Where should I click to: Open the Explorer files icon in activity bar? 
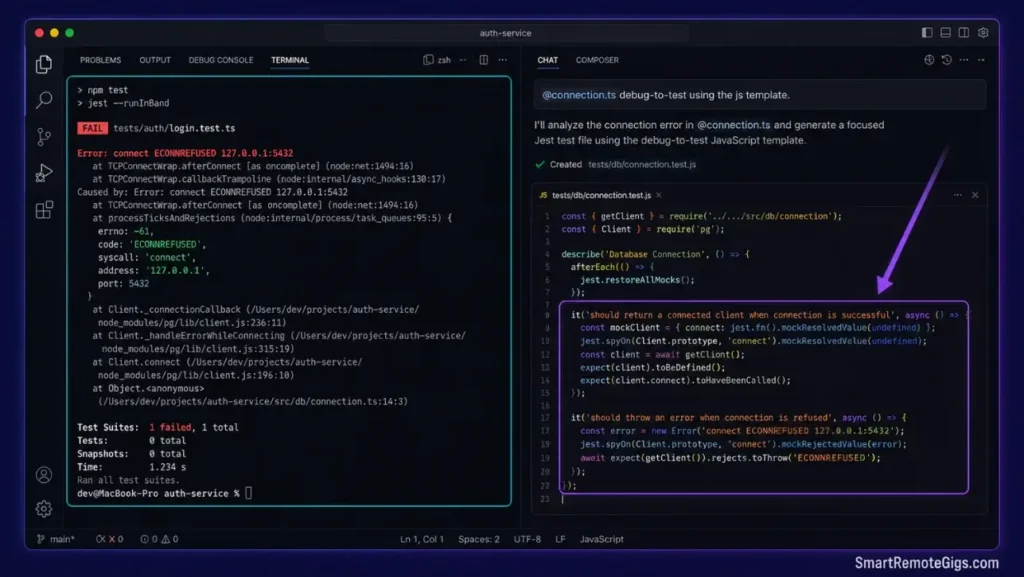[x=44, y=63]
